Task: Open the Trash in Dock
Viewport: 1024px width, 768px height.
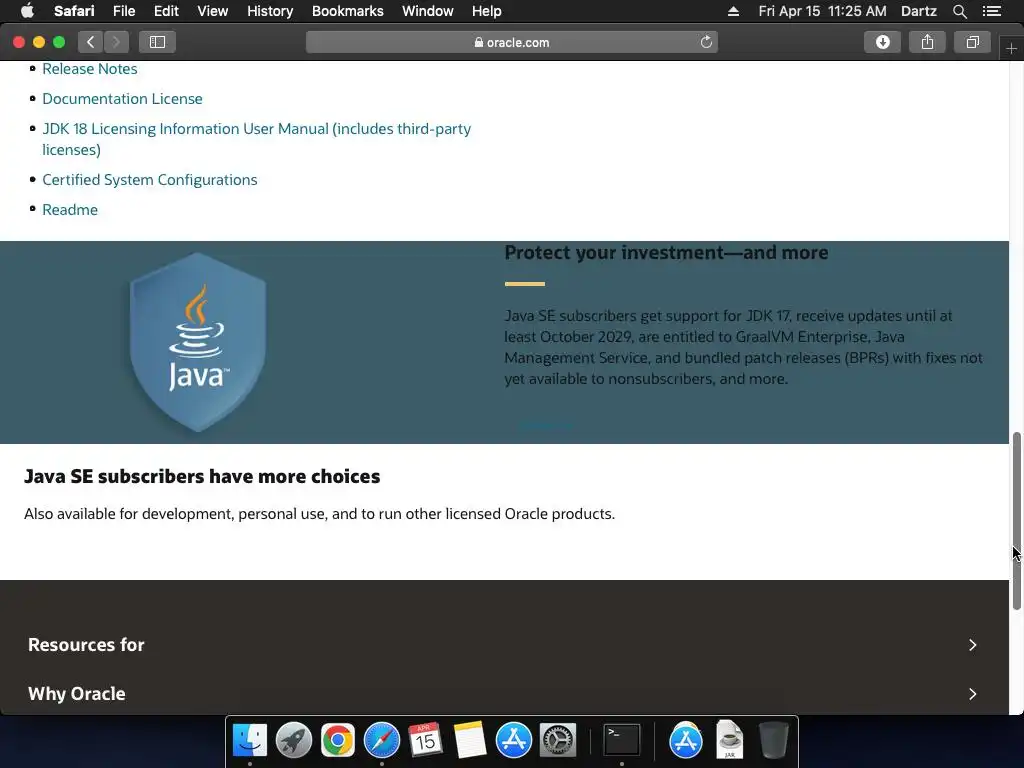Action: tap(774, 740)
